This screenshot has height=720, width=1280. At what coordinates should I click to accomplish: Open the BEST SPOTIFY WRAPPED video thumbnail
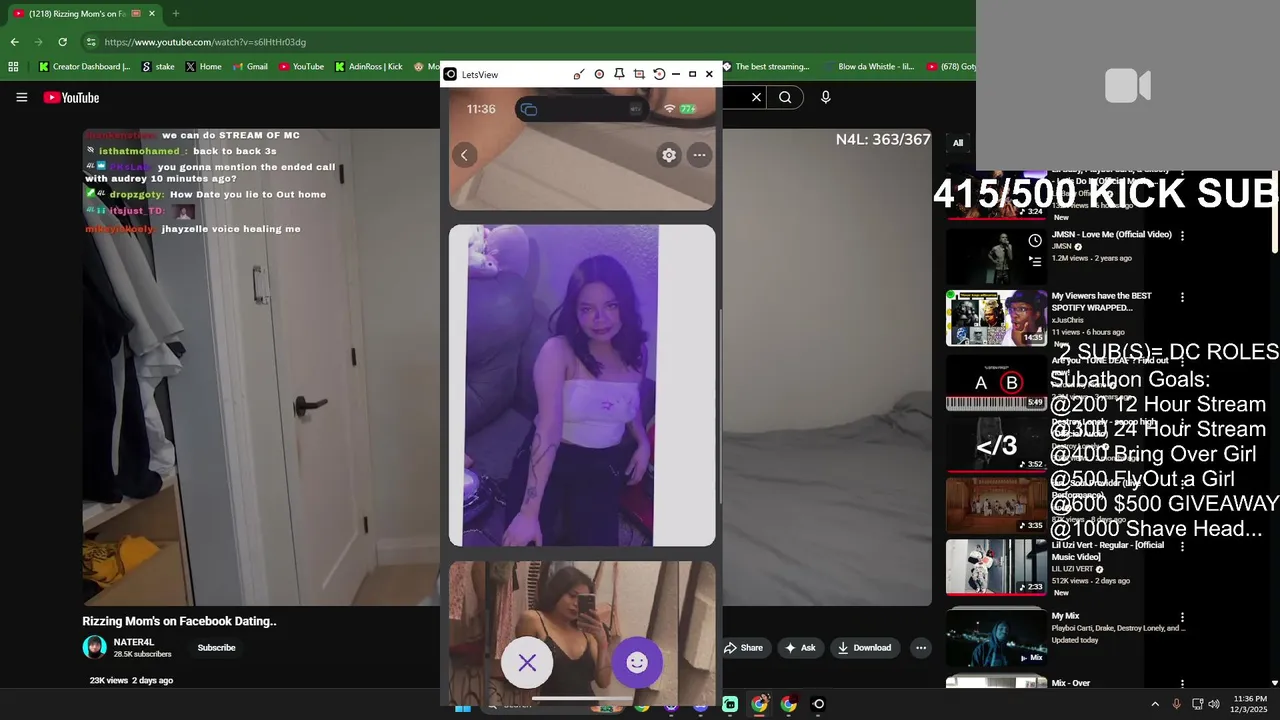pyautogui.click(x=996, y=318)
